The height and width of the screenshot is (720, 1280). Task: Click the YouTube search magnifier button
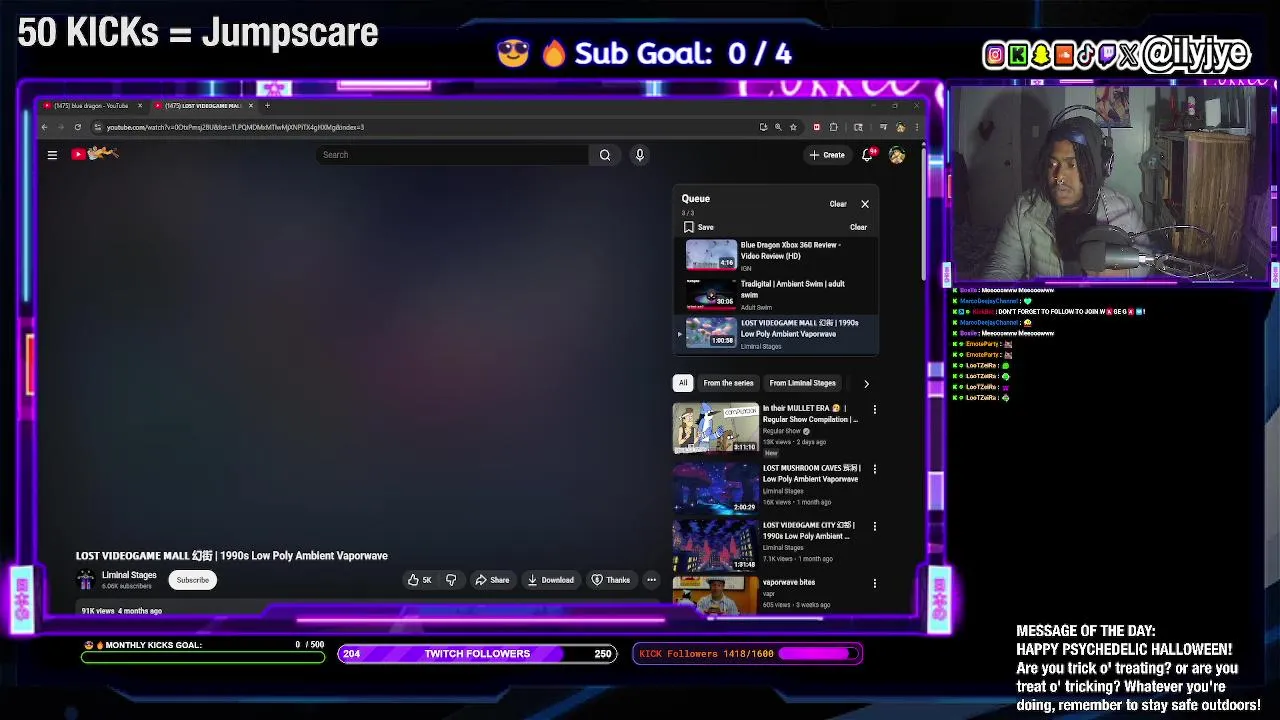tap(604, 155)
